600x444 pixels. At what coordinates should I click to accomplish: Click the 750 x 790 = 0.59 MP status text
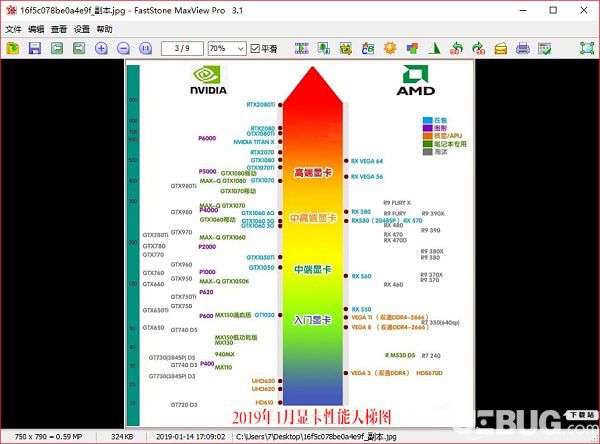48,437
